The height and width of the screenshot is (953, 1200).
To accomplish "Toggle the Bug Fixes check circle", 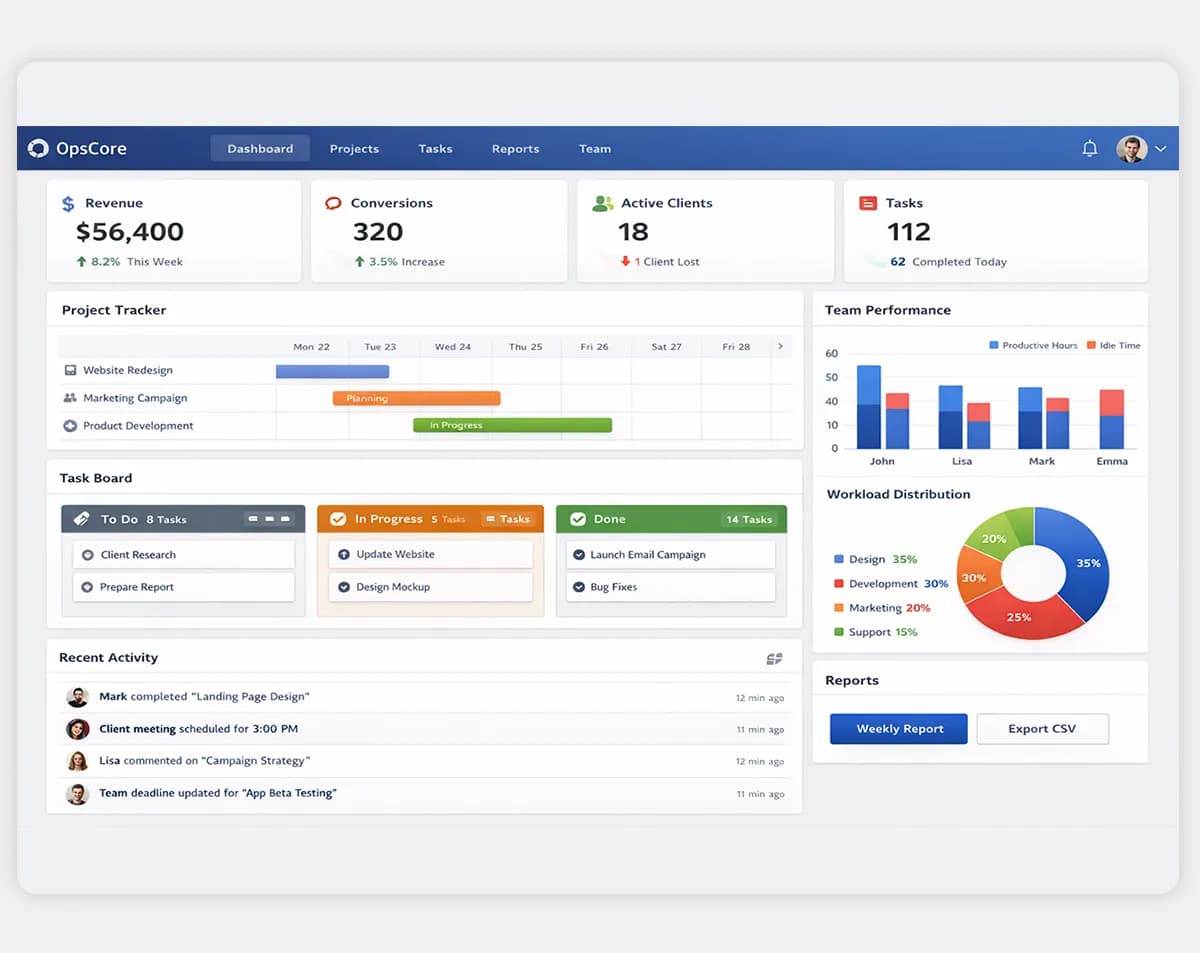I will [x=578, y=587].
